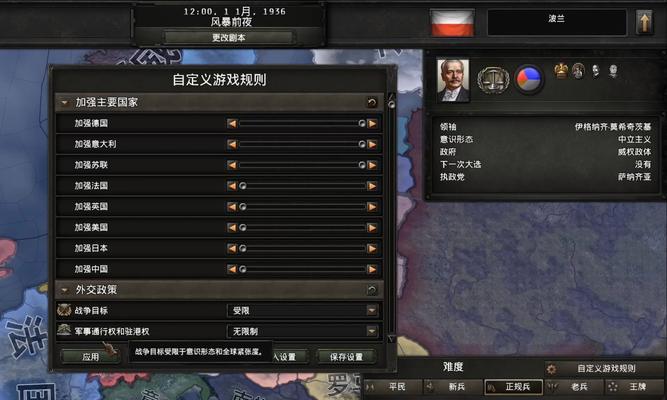Screen dimensions: 667x400
Task: Collapse the 加强主要国家 section
Action: coord(64,103)
